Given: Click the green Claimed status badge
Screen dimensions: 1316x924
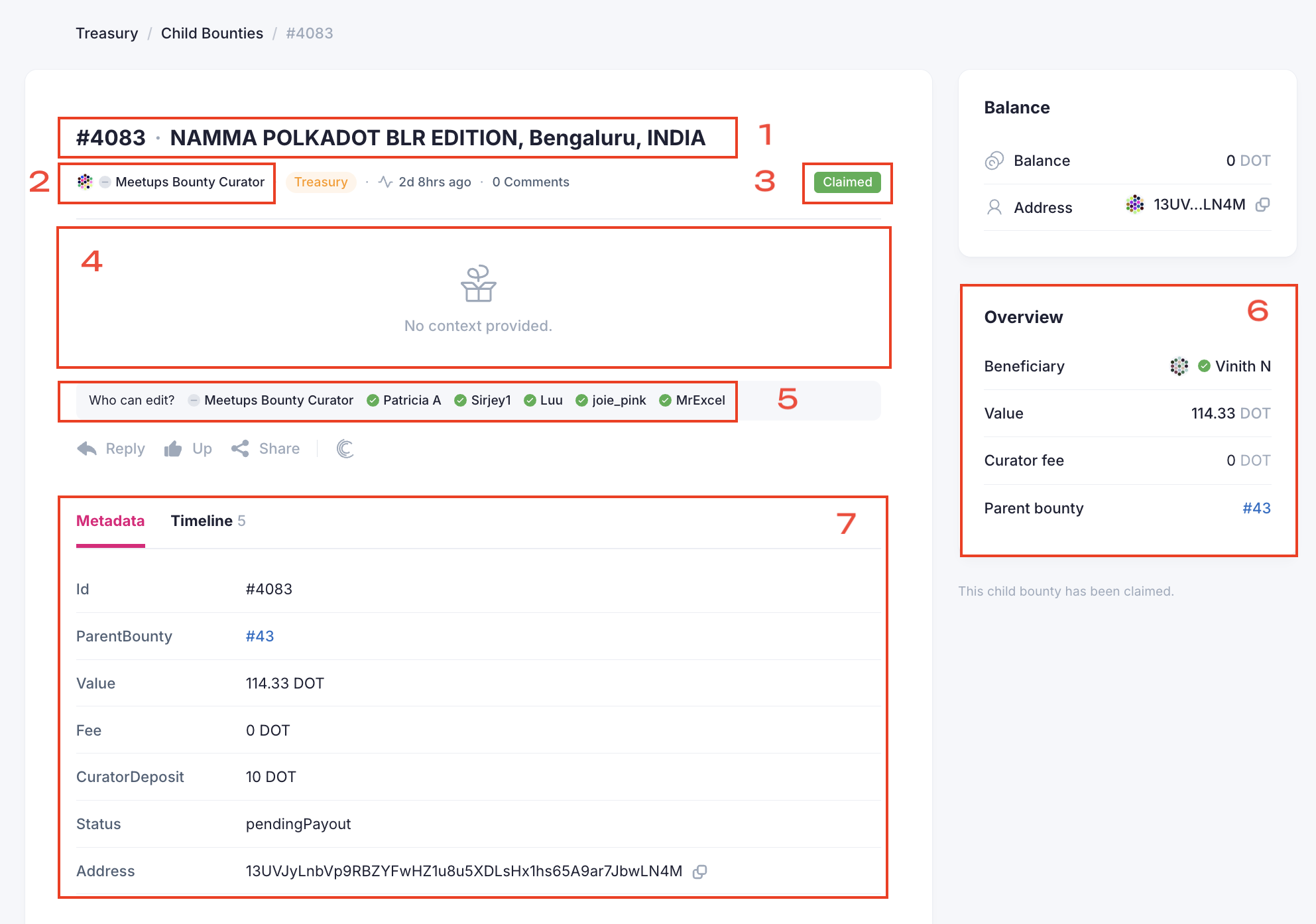Looking at the screenshot, I should click(x=847, y=182).
